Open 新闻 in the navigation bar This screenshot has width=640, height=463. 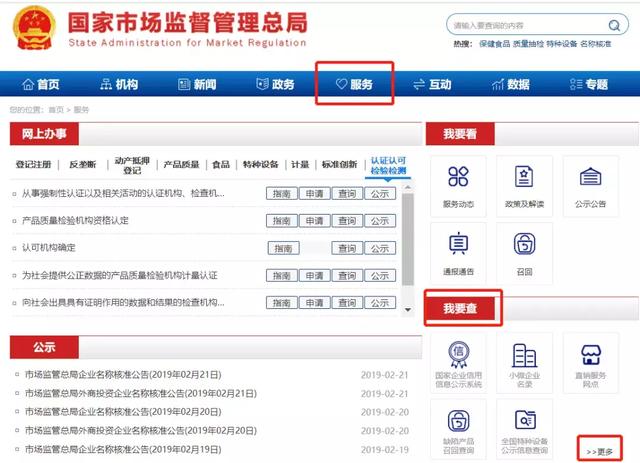[198, 84]
